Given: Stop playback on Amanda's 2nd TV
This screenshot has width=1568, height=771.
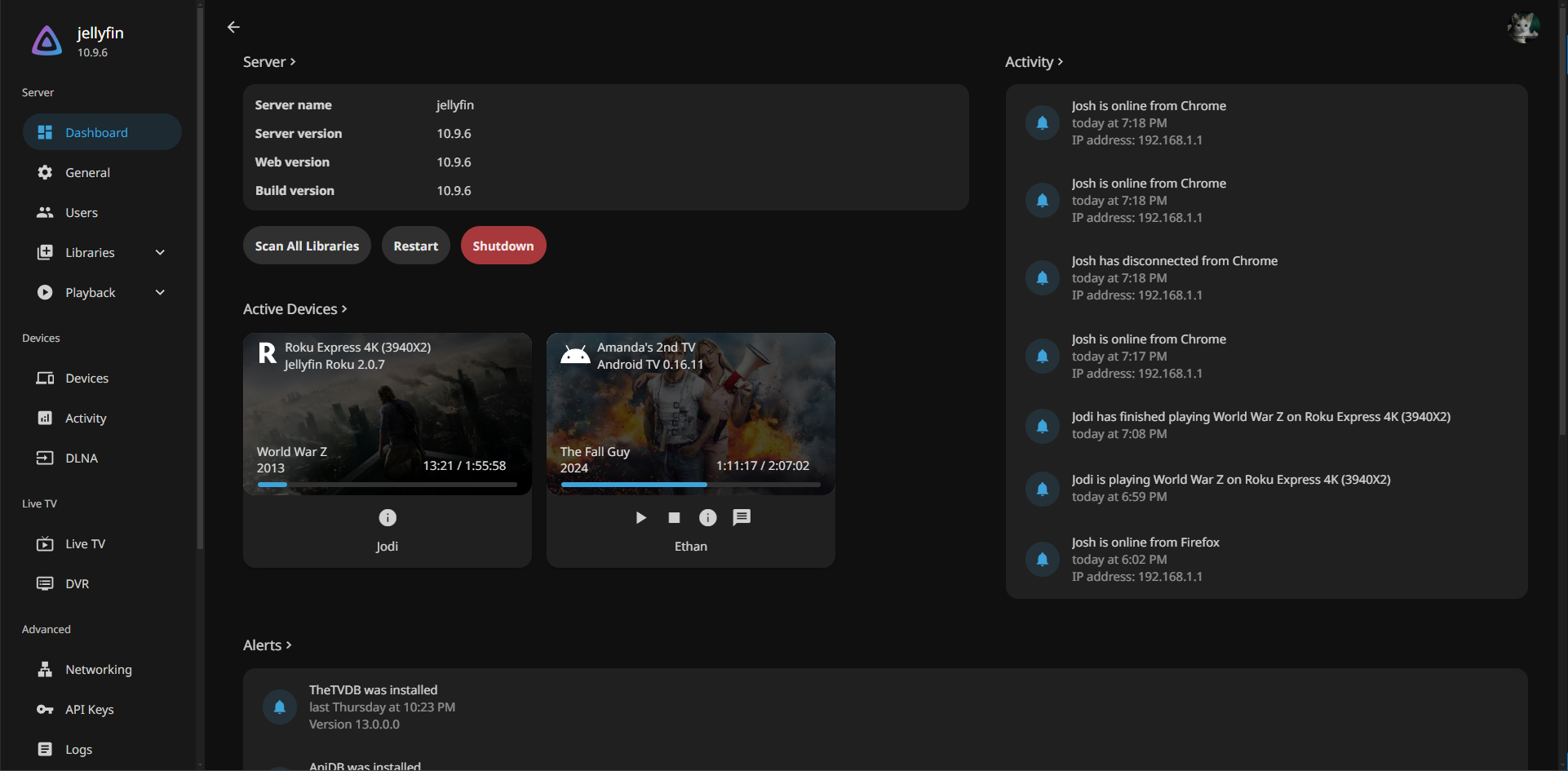Looking at the screenshot, I should 674,517.
